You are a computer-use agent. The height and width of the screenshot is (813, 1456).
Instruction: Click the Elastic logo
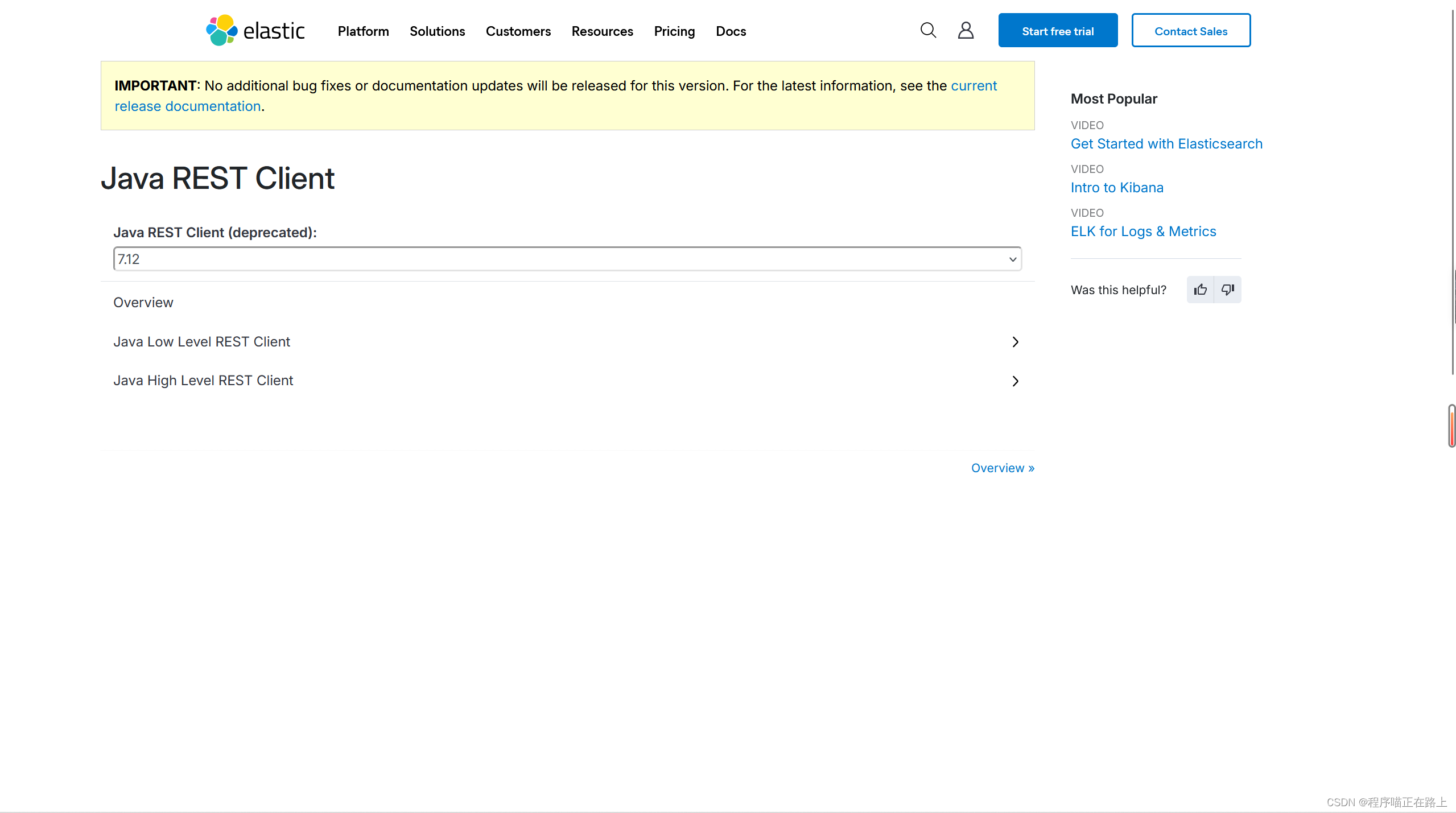[x=255, y=31]
